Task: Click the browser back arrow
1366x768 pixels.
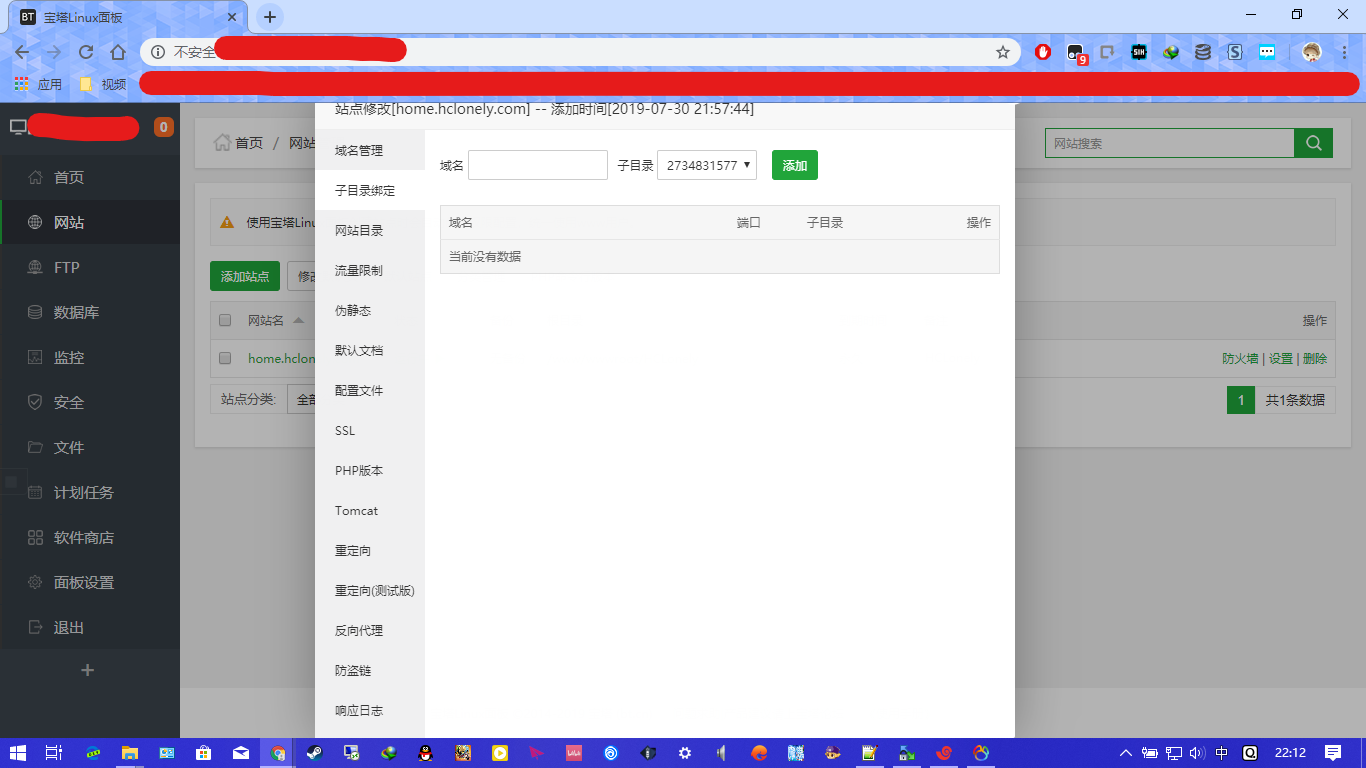Action: [x=22, y=52]
